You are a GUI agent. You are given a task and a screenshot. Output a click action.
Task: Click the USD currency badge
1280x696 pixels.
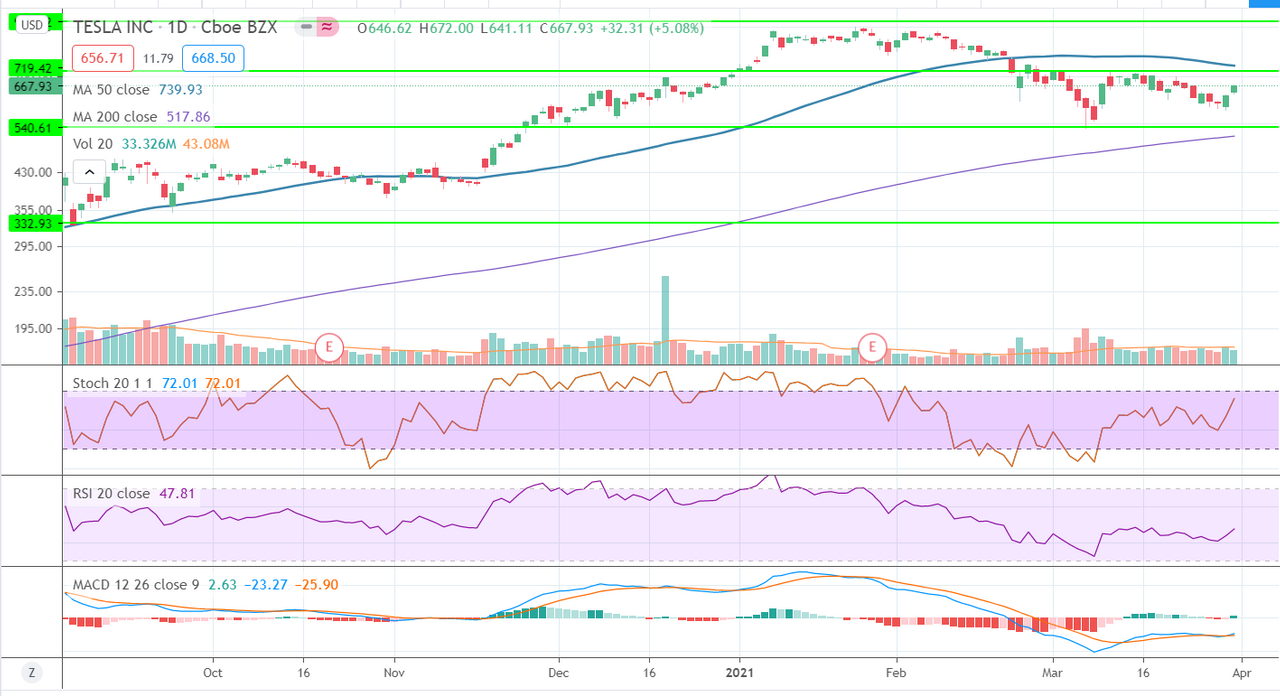click(33, 26)
